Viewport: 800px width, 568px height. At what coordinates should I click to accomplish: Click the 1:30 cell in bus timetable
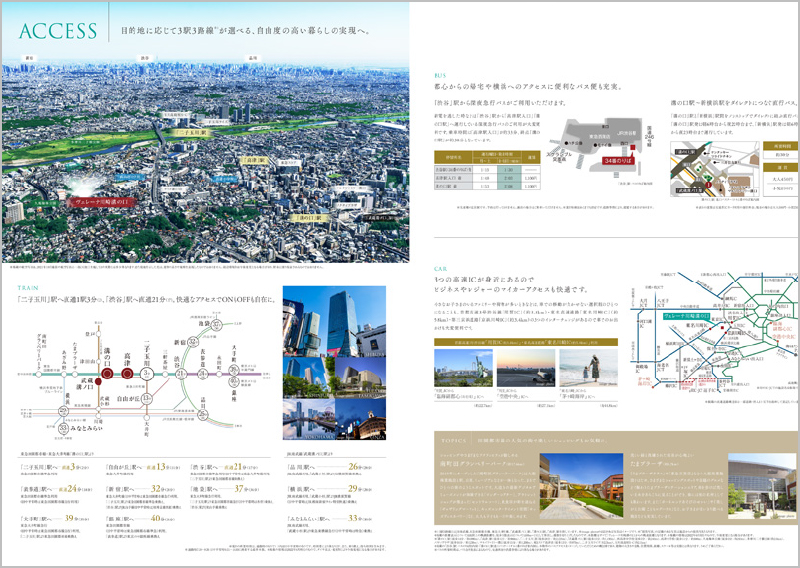click(509, 170)
